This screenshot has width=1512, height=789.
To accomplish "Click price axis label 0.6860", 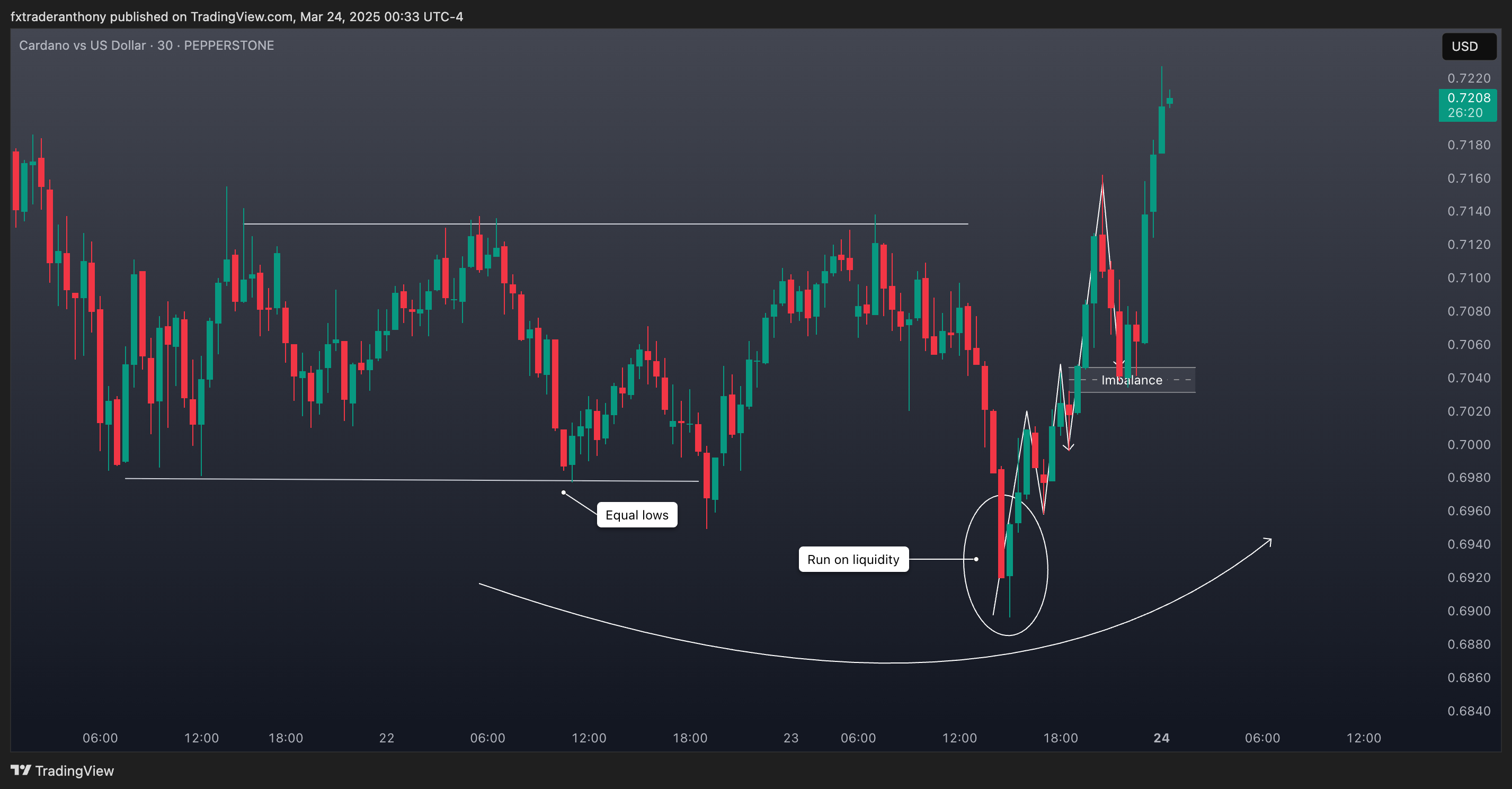I will point(1469,678).
